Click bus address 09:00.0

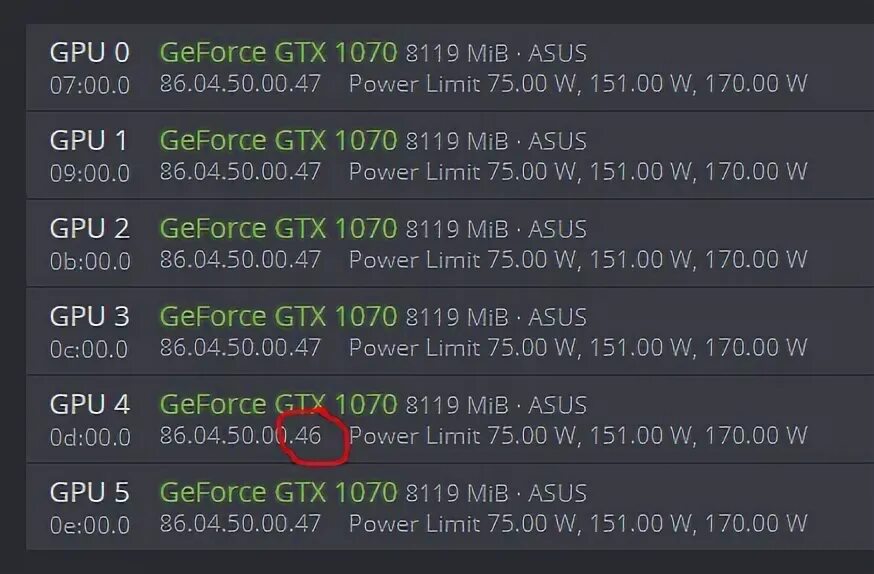pyautogui.click(x=90, y=173)
